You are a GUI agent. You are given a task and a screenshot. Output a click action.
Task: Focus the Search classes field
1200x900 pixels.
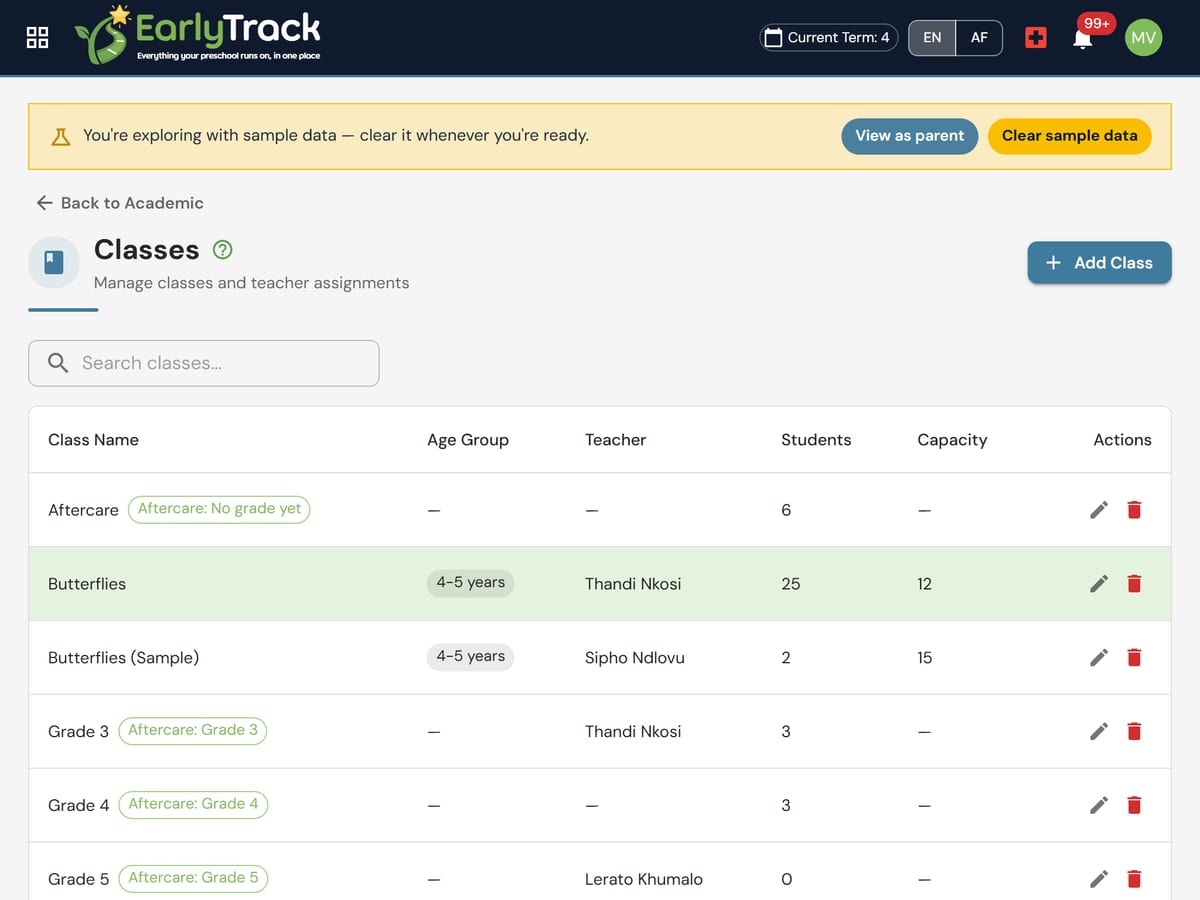[204, 363]
